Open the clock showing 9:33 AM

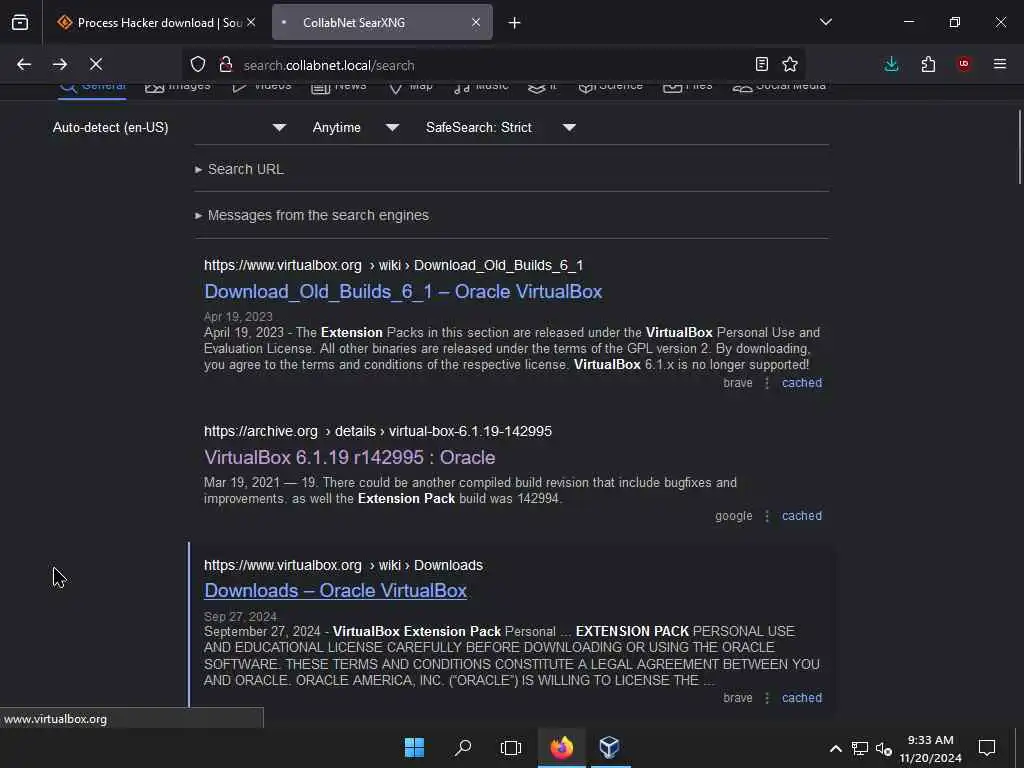930,748
